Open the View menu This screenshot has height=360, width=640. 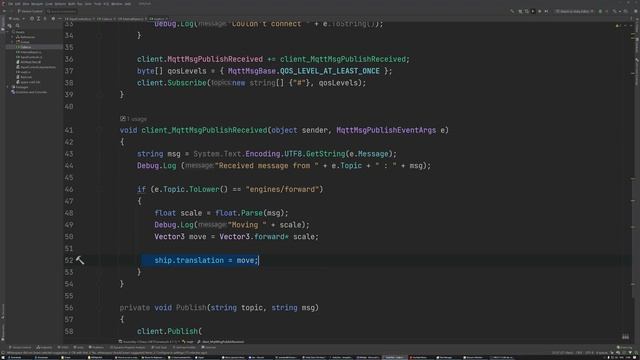pyautogui.click(x=26, y=4)
